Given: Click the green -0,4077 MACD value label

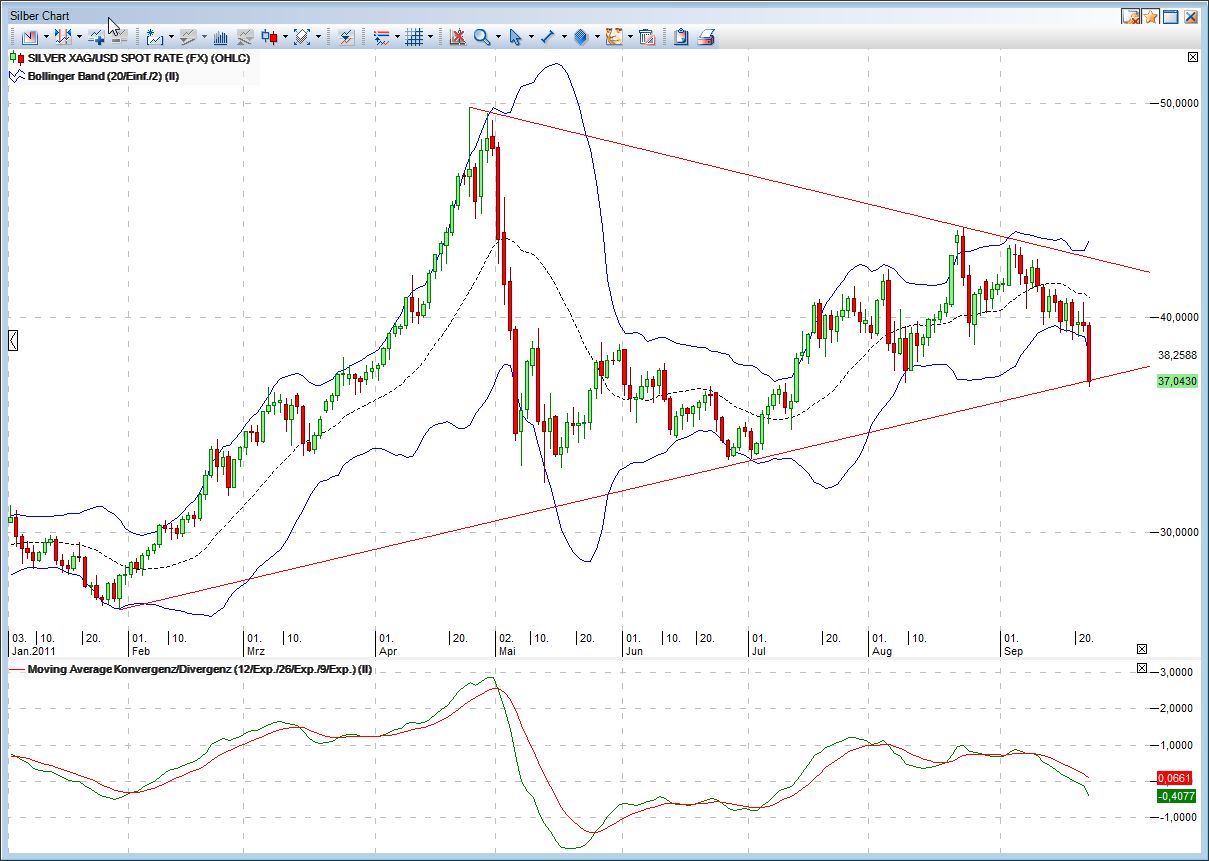Looking at the screenshot, I should pos(1174,796).
